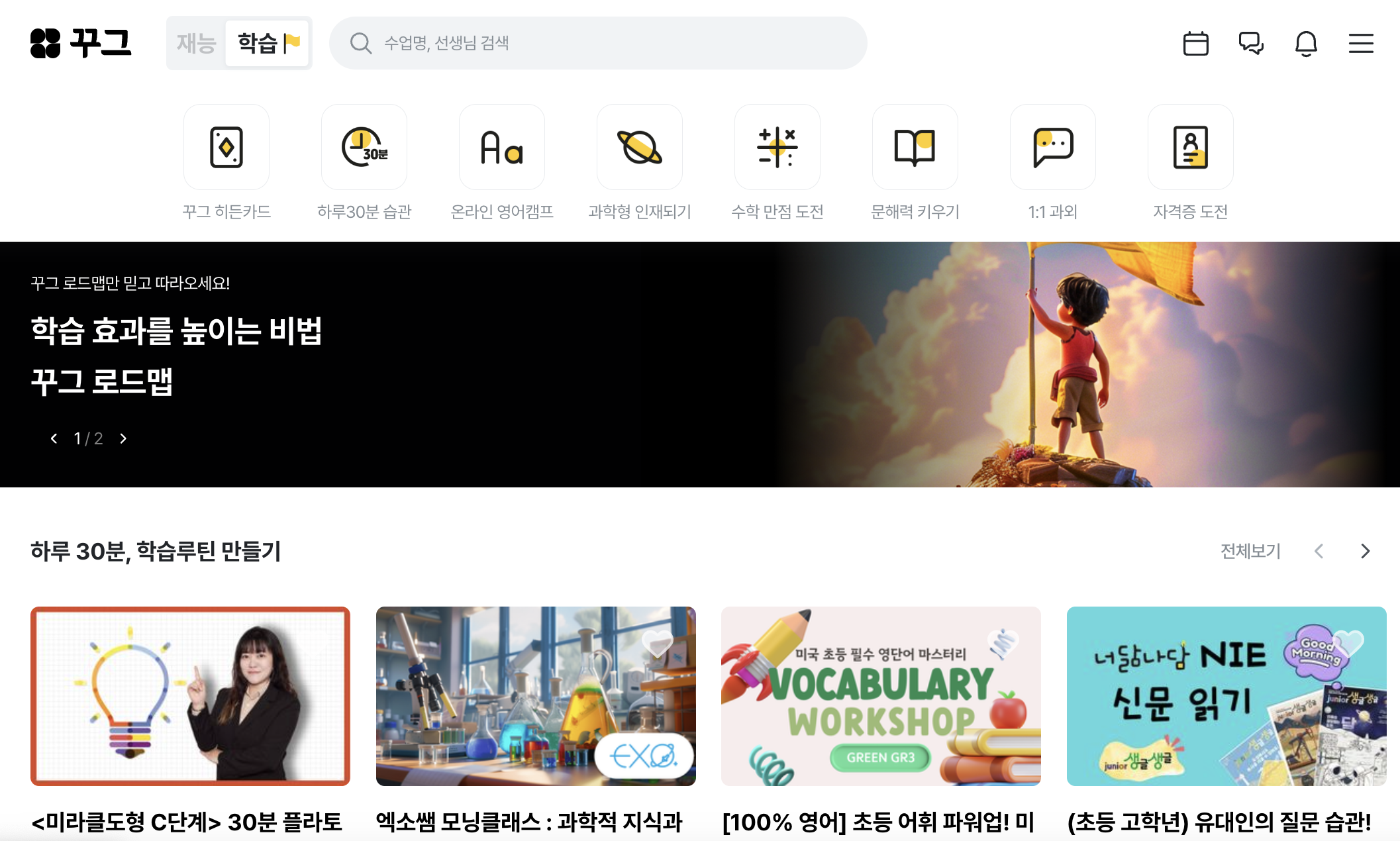
Task: Open the 자격증 도전 certificate icon
Action: point(1191,147)
